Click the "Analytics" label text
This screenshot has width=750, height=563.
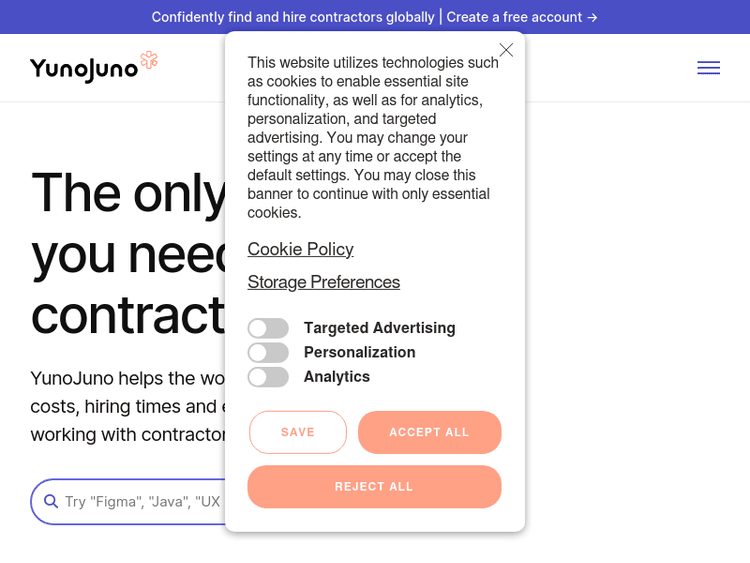[337, 377]
